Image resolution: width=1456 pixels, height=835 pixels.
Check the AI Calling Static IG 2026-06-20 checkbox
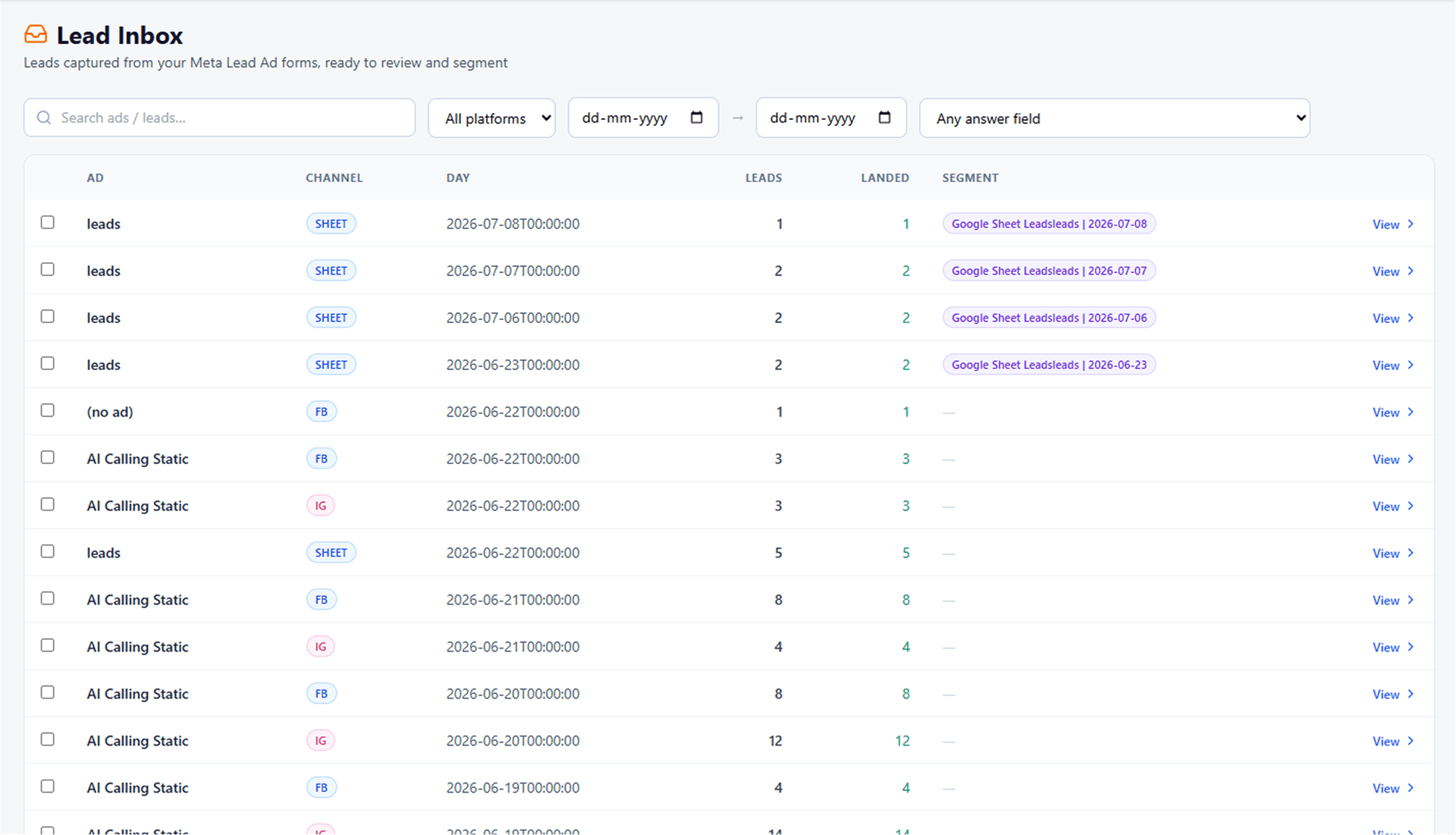[x=48, y=739]
